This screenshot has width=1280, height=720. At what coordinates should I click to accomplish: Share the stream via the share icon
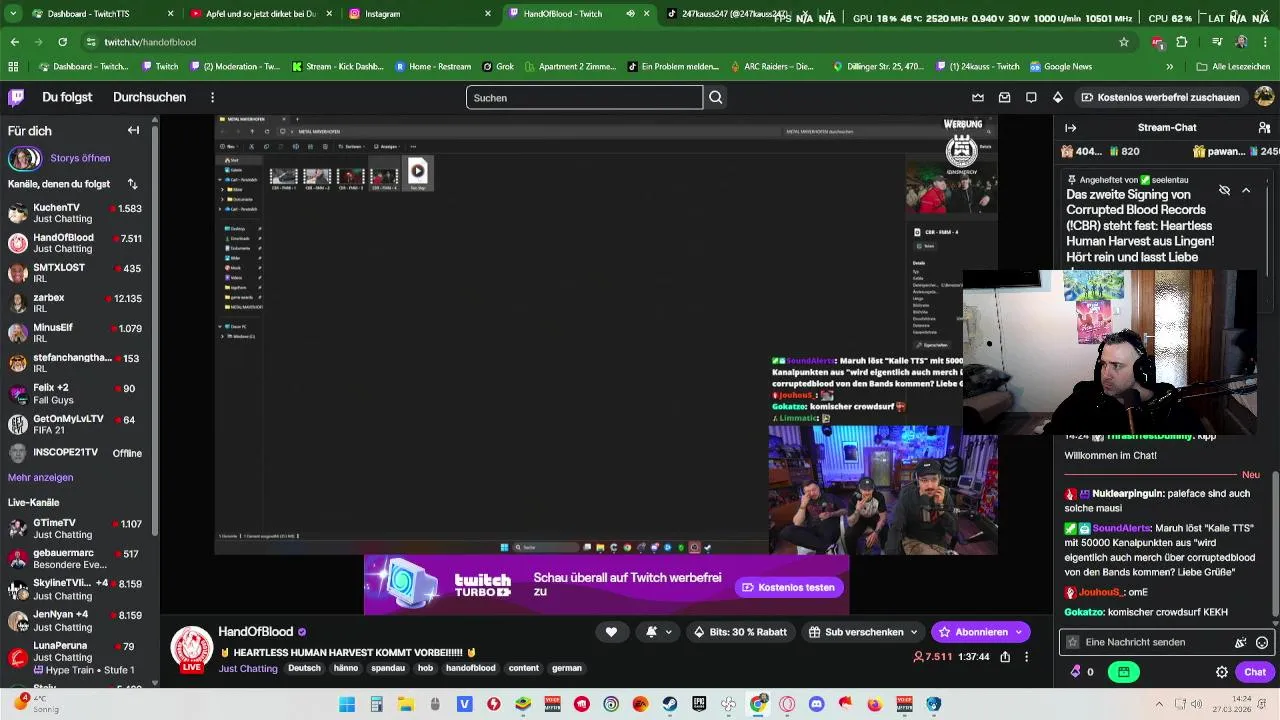(1005, 657)
